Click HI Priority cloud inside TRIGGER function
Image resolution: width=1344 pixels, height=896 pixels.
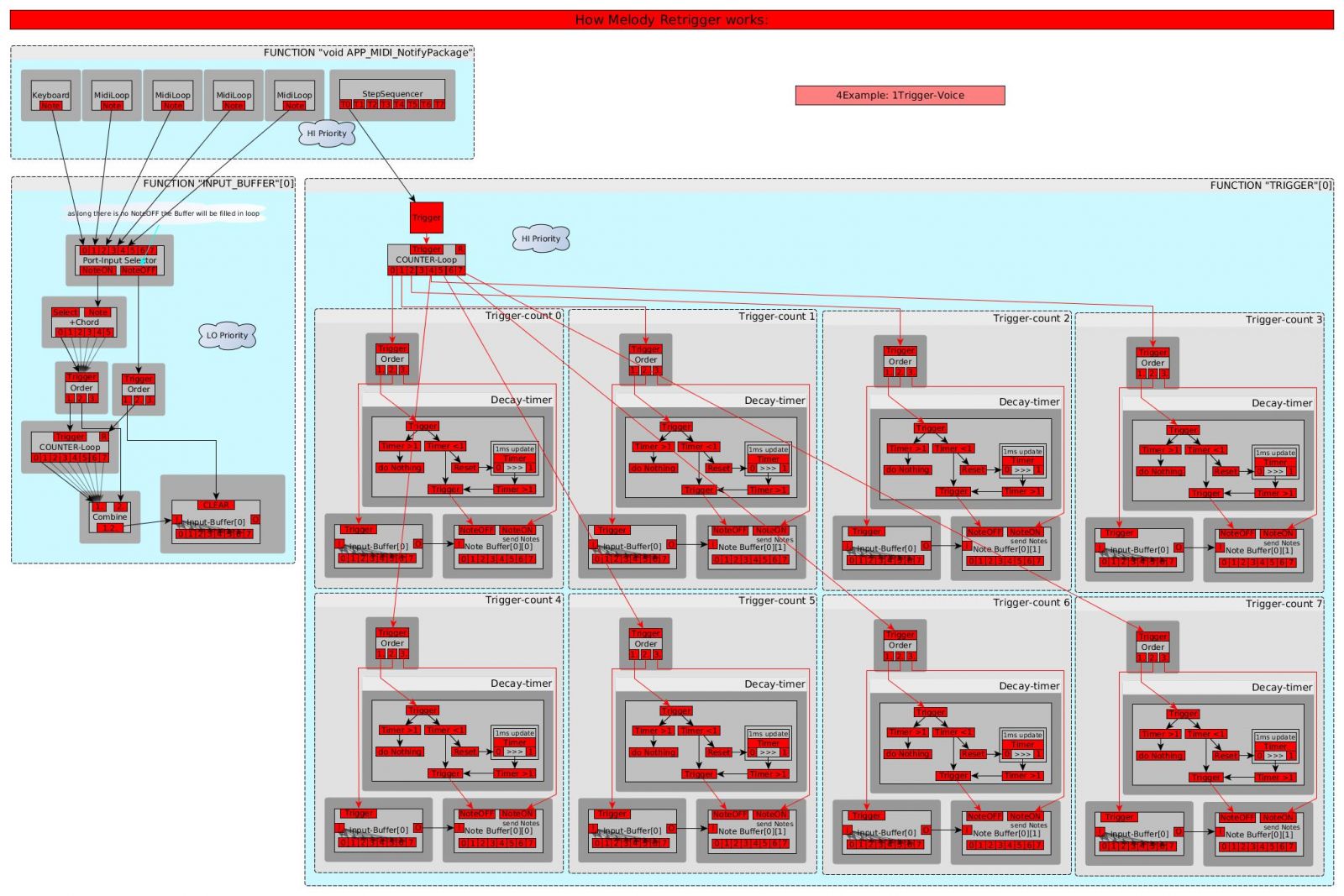541,238
